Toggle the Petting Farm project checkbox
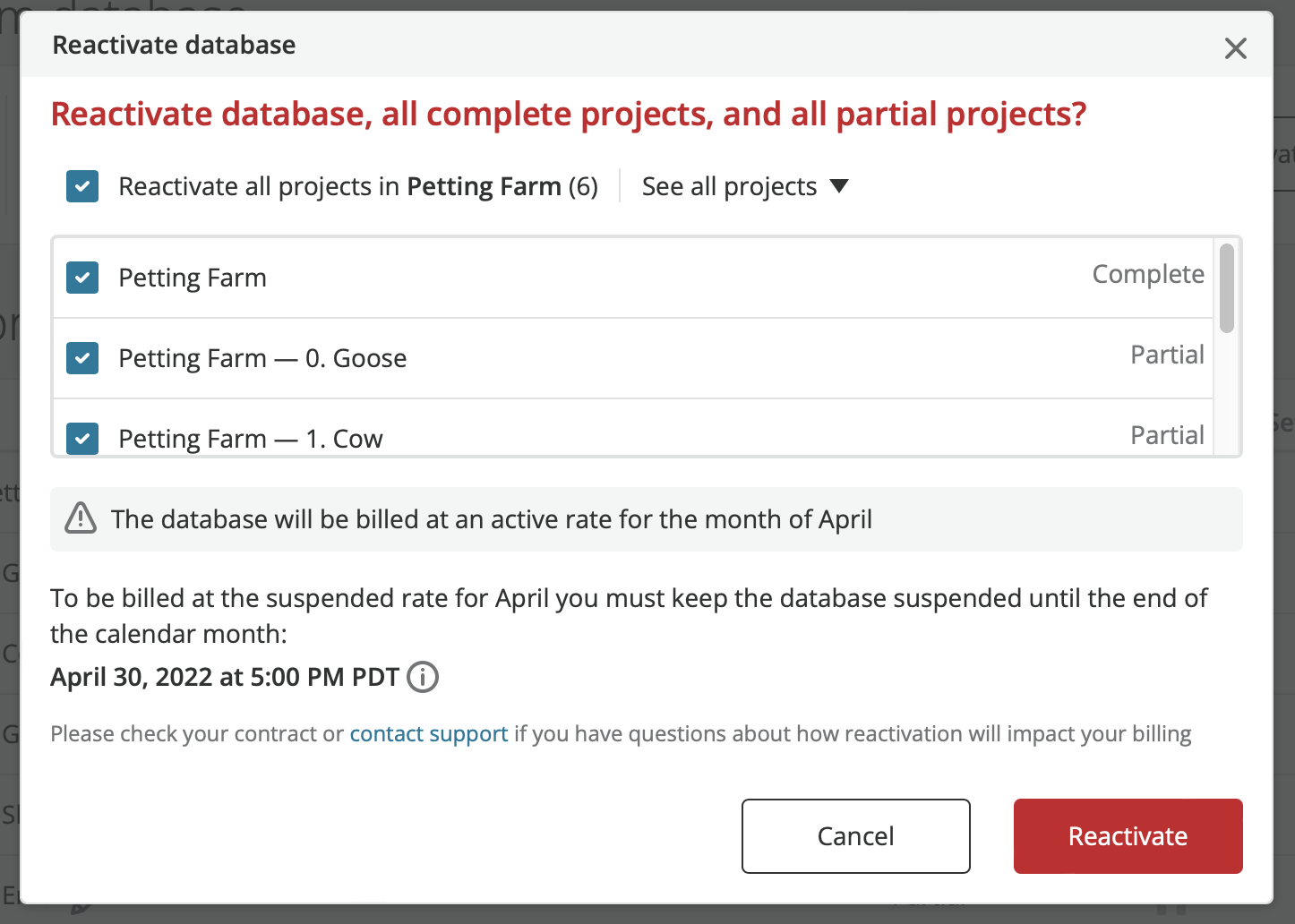The height and width of the screenshot is (924, 1295). (82, 278)
